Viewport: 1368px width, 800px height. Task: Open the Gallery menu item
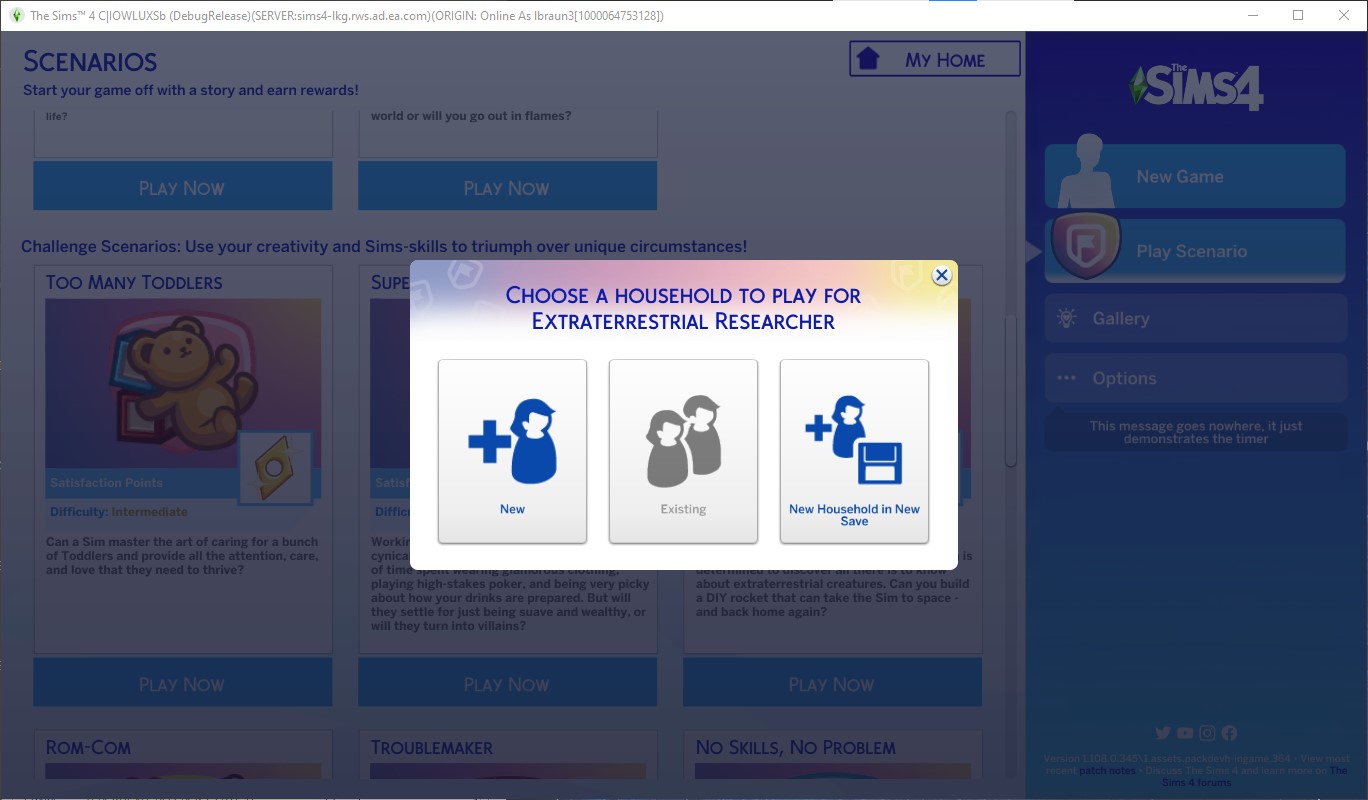tap(1195, 318)
